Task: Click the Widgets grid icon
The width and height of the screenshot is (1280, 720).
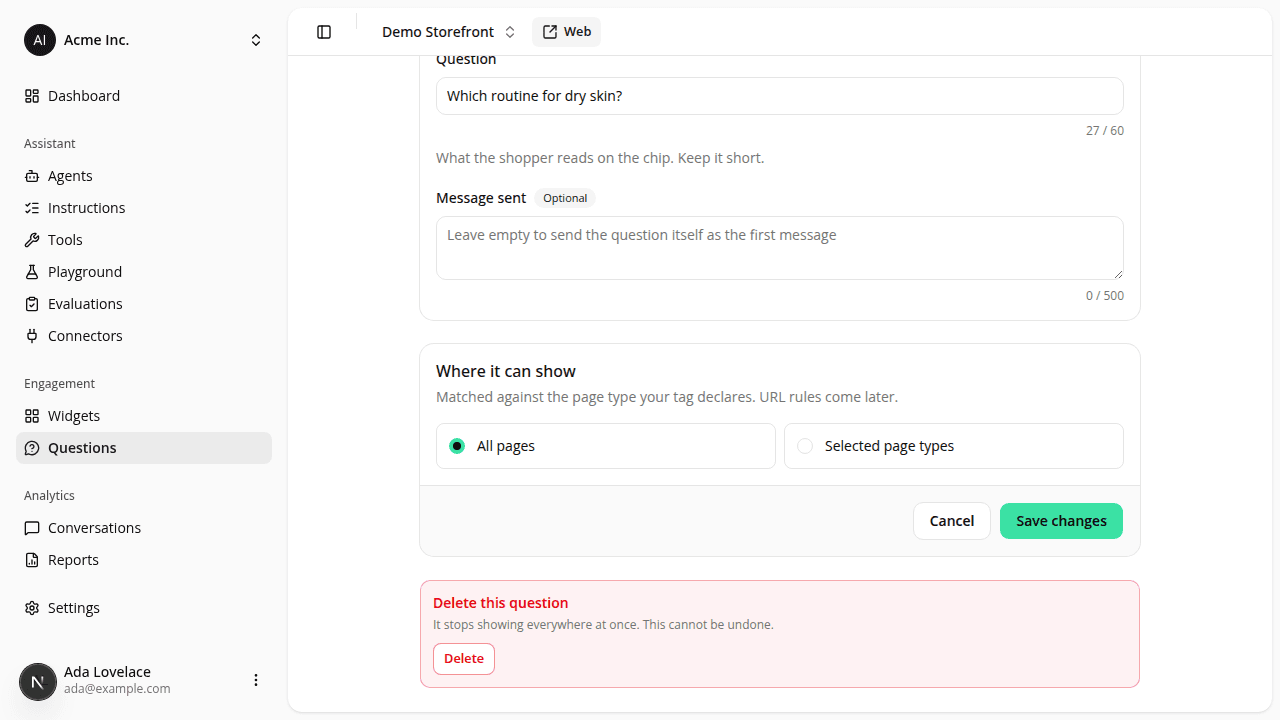Action: [x=32, y=416]
